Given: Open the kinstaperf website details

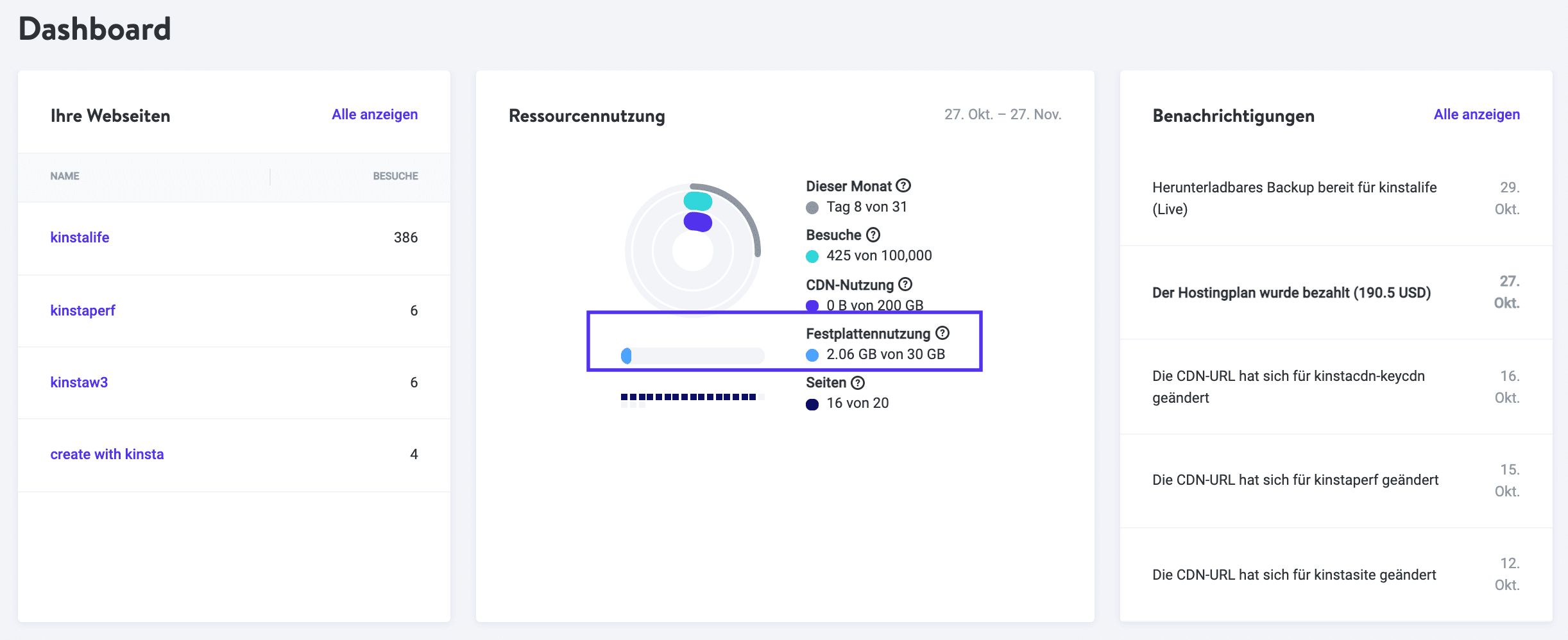Looking at the screenshot, I should pos(83,310).
